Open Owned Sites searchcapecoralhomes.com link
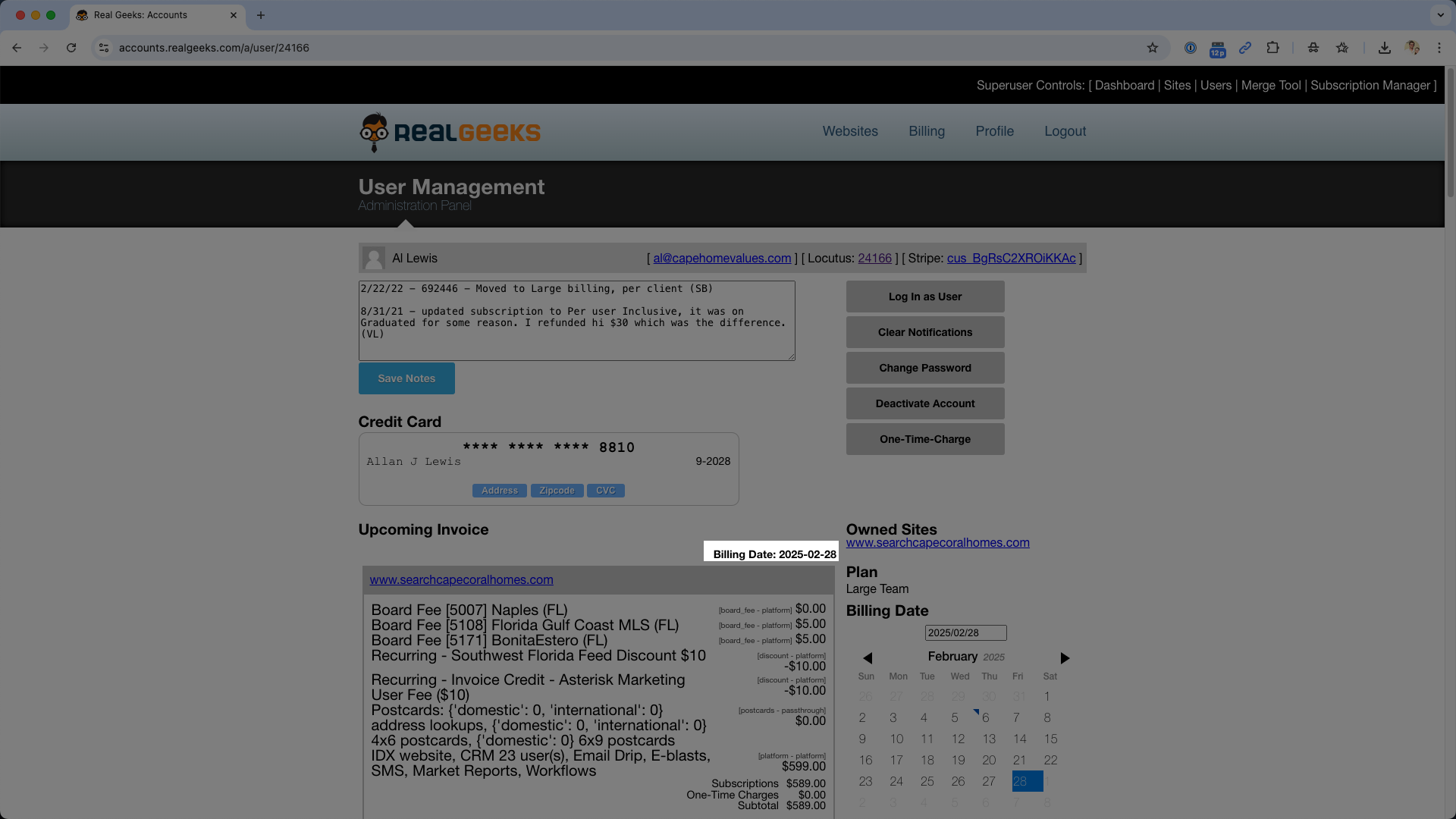 [938, 543]
